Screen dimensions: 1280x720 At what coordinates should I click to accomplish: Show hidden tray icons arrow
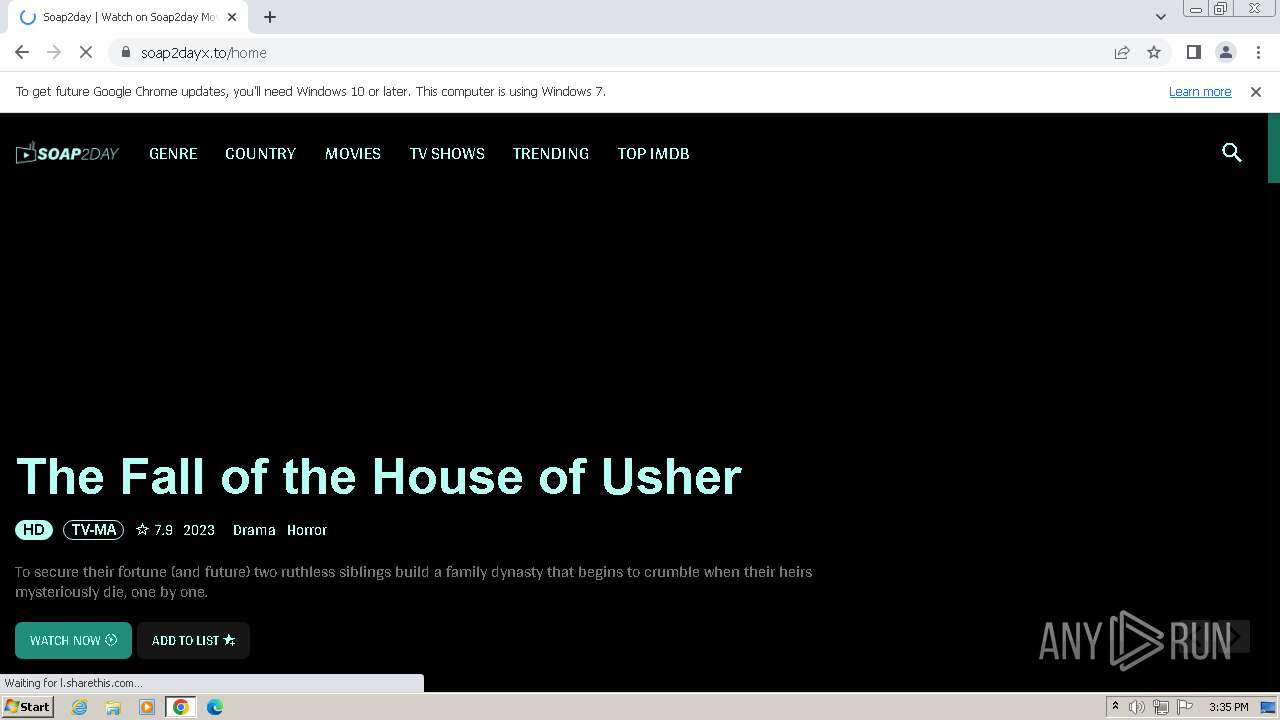click(1115, 707)
